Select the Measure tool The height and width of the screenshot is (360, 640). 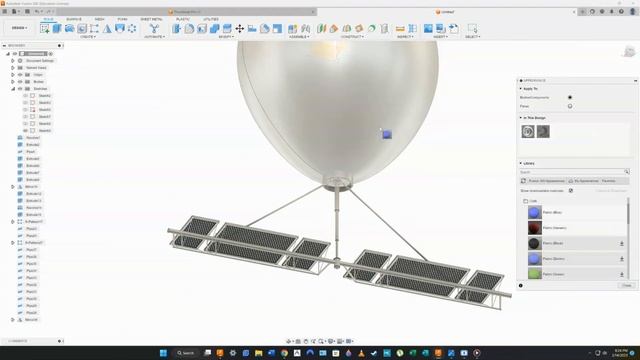[x=400, y=28]
